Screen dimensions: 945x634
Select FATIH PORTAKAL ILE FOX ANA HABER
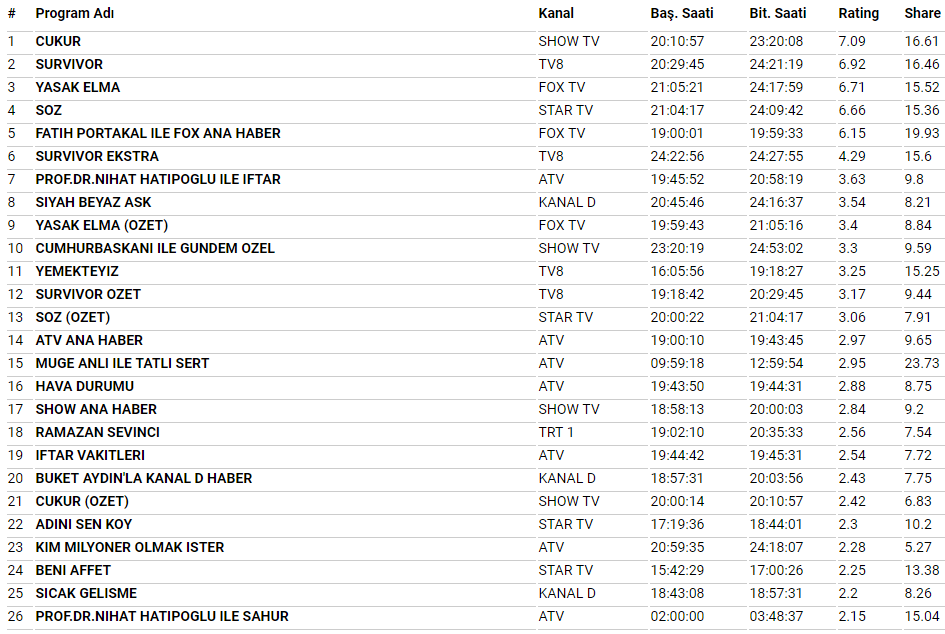pyautogui.click(x=158, y=133)
